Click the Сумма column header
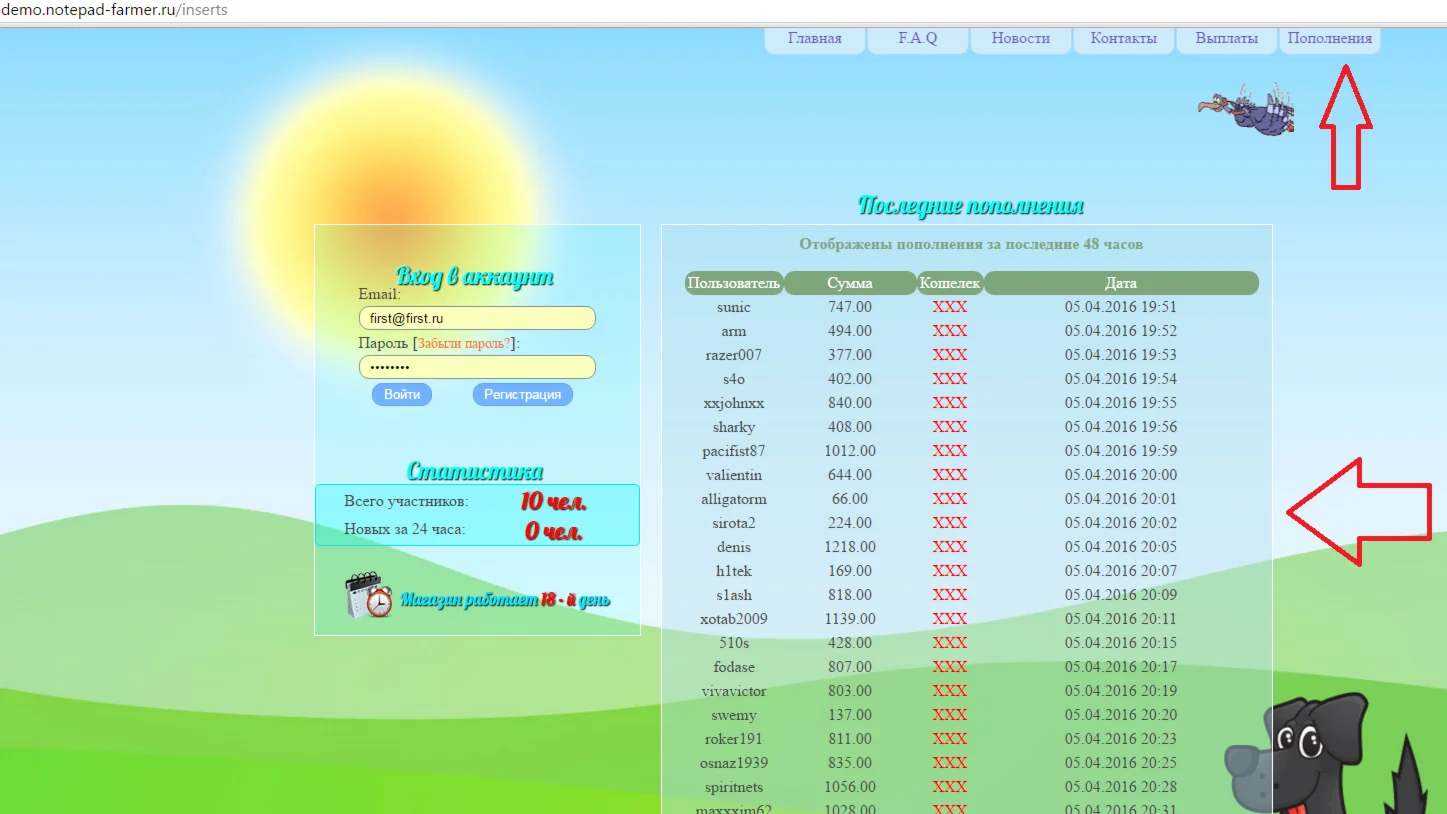Screen dimensions: 1447x814 tap(850, 283)
